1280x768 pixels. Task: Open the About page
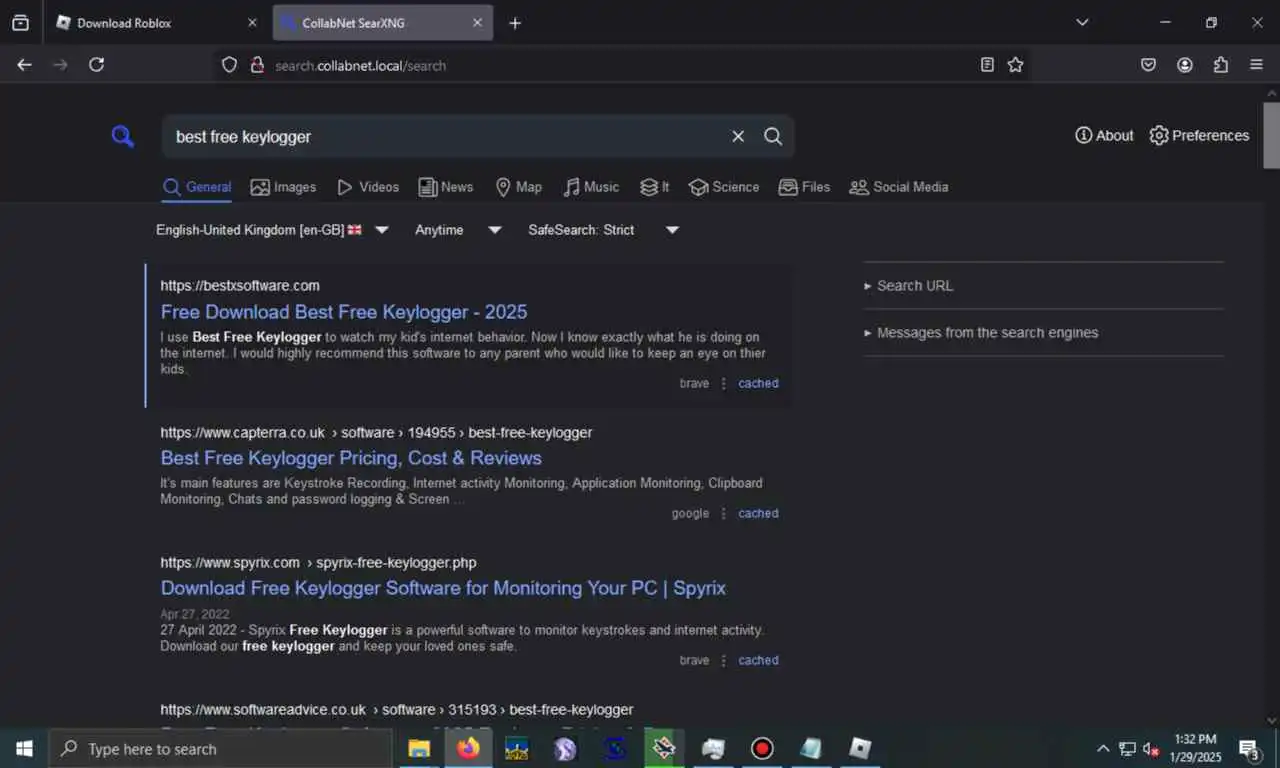tap(1104, 135)
